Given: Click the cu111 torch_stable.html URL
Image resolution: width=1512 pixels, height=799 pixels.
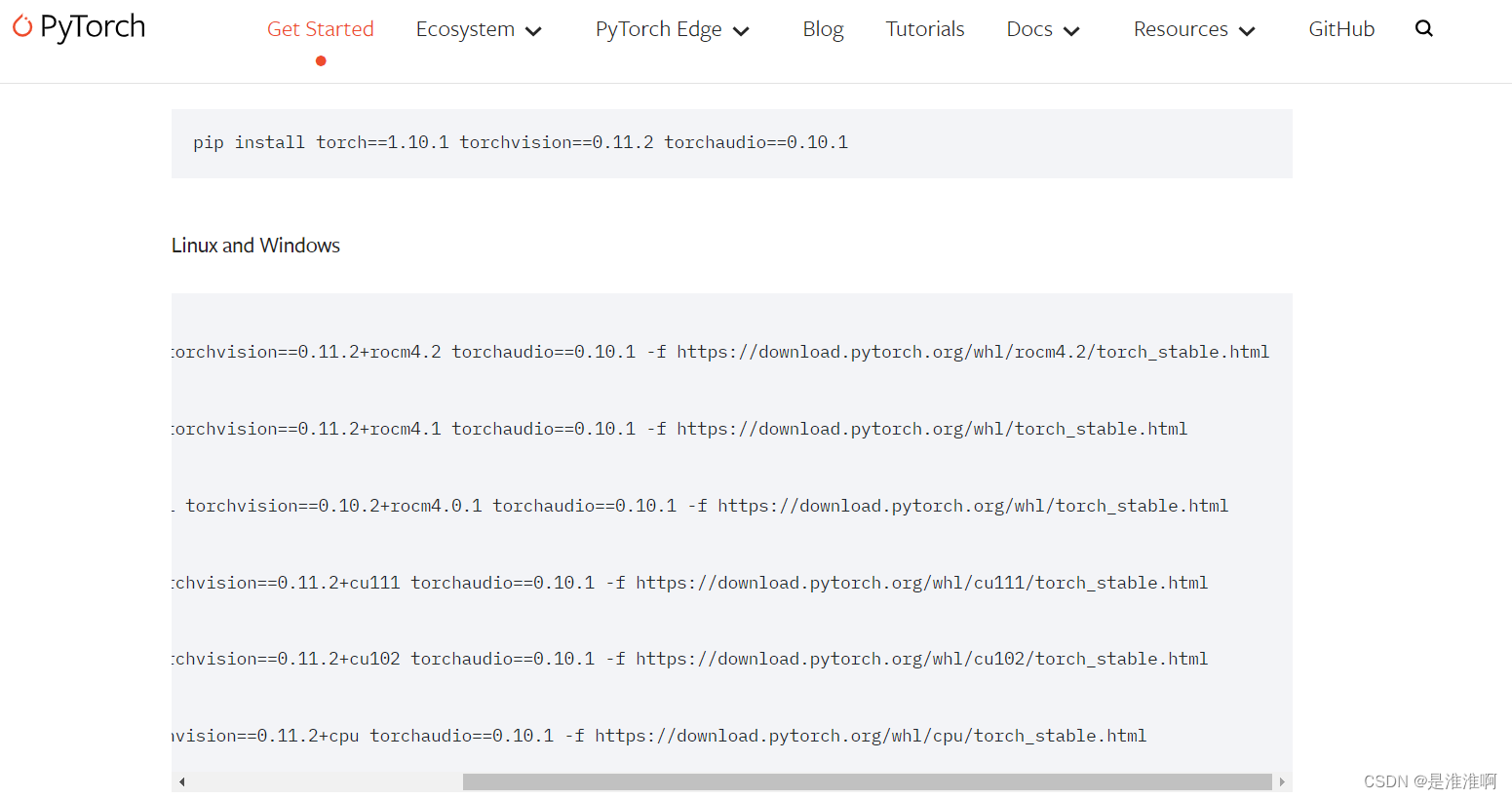Looking at the screenshot, I should (922, 582).
